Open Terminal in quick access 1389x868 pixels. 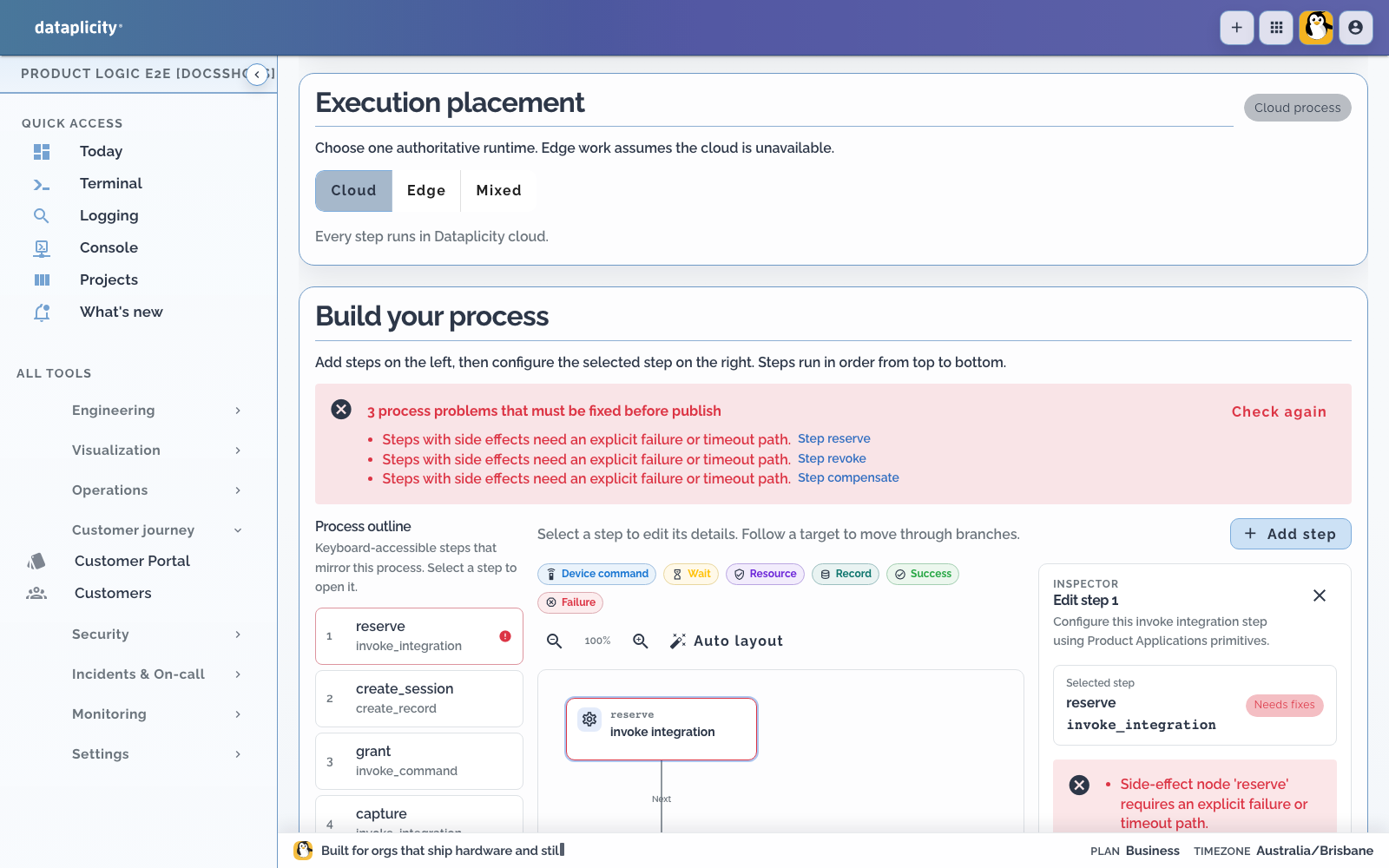click(110, 184)
